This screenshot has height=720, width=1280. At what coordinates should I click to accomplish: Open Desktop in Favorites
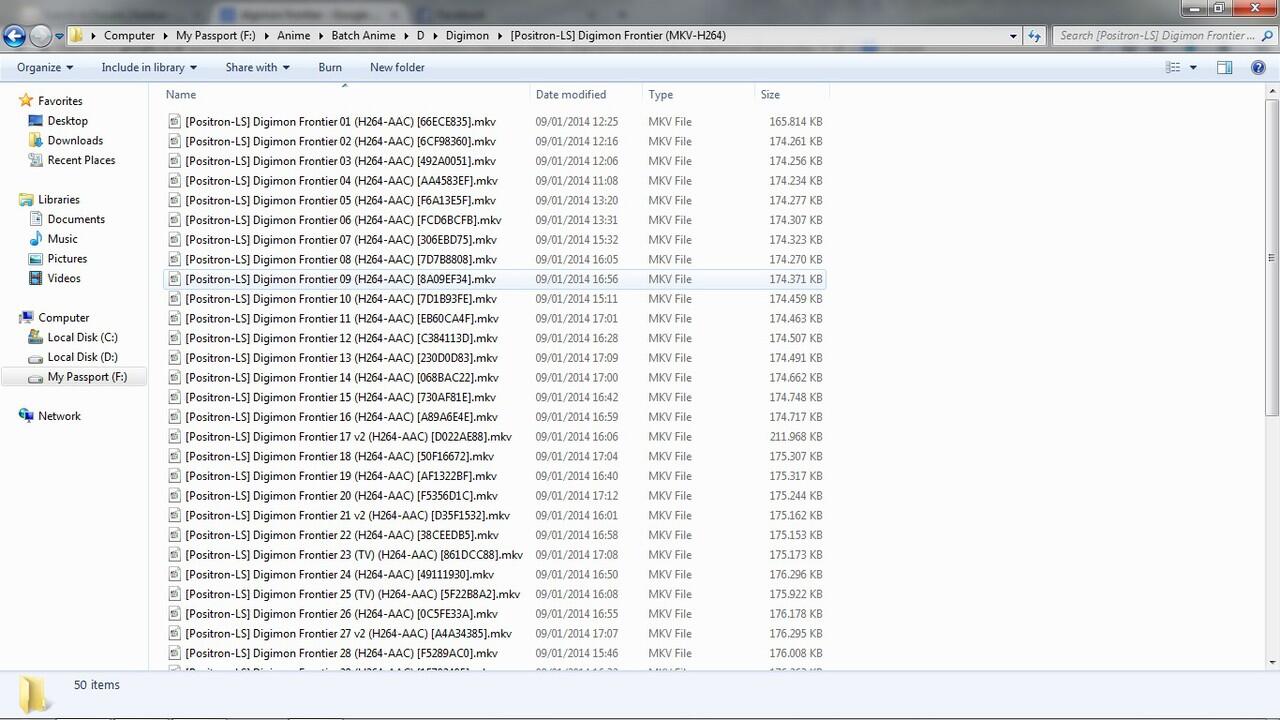click(68, 121)
